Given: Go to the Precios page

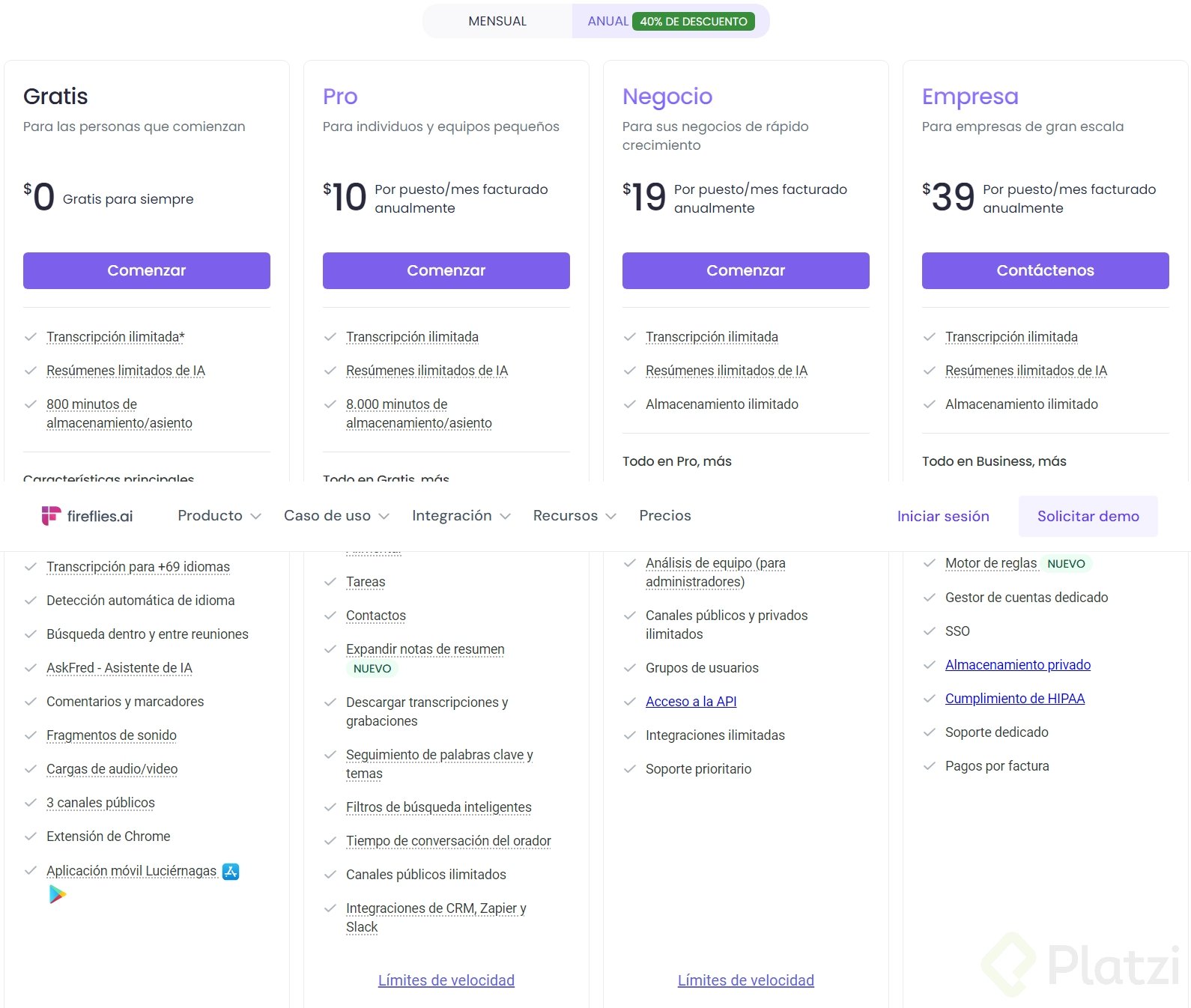Looking at the screenshot, I should [x=665, y=516].
